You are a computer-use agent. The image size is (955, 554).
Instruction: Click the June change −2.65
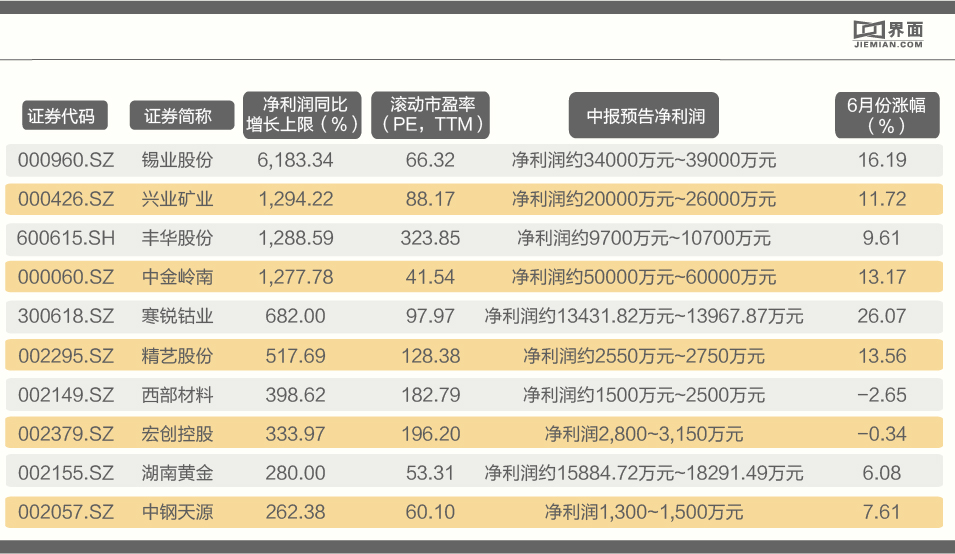pyautogui.click(x=882, y=394)
